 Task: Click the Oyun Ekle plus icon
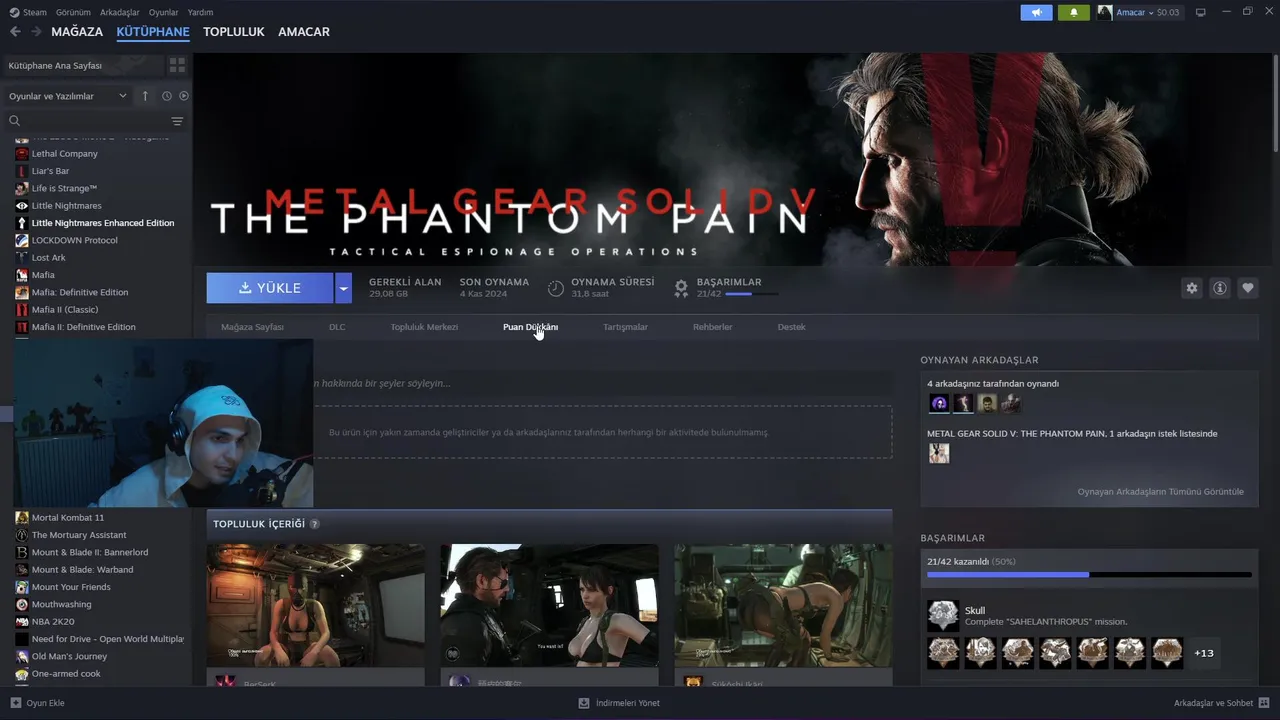15,703
